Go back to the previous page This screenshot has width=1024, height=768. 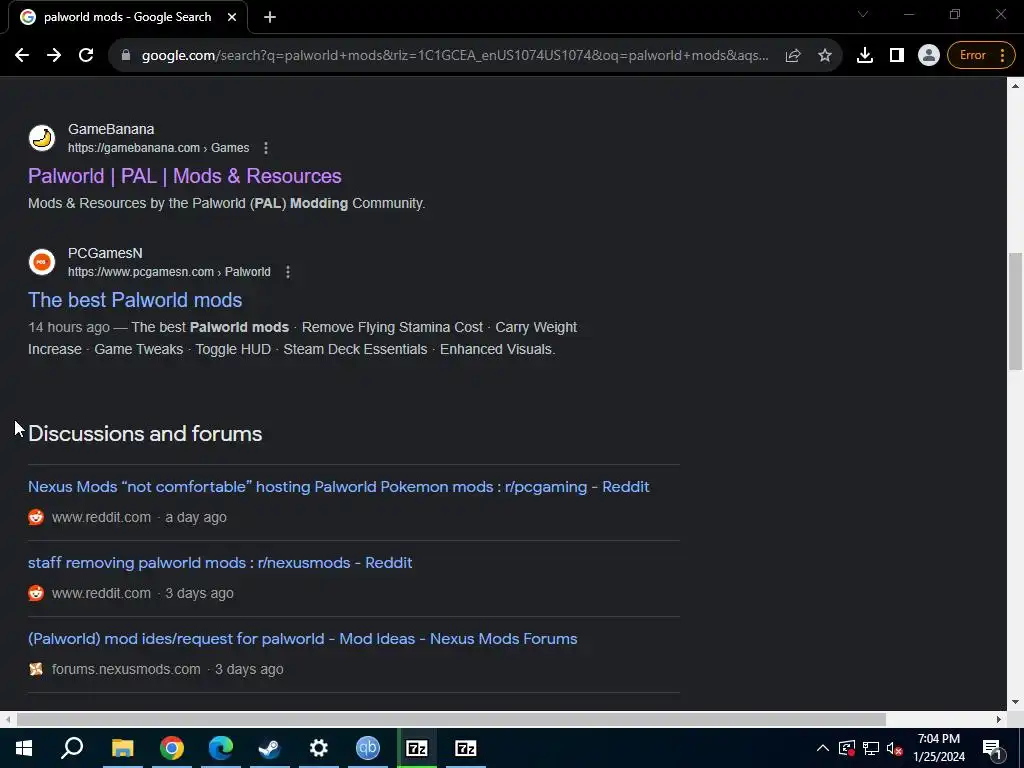pos(22,56)
